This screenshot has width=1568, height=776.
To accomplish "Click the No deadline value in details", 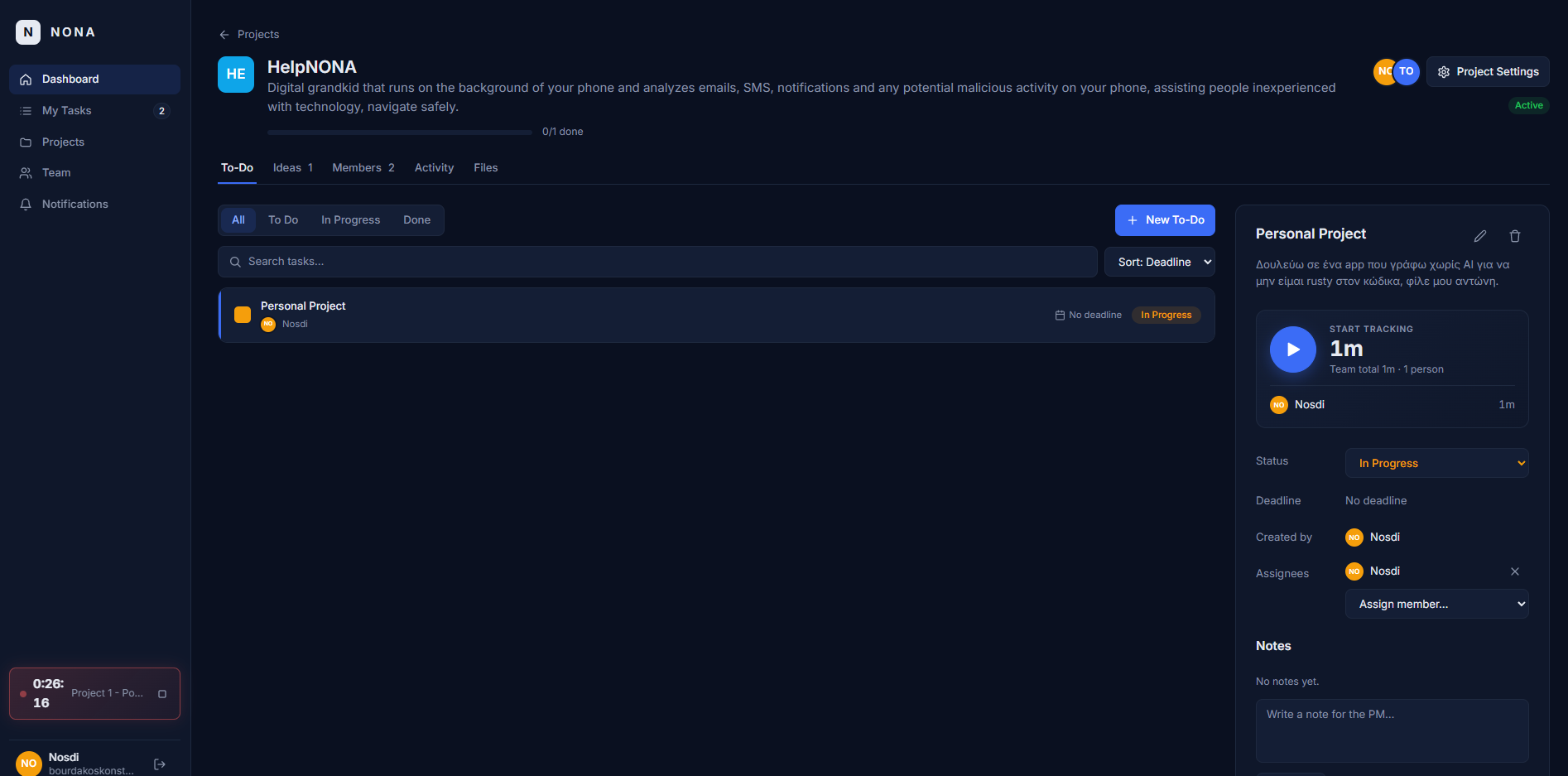I will click(x=1376, y=501).
